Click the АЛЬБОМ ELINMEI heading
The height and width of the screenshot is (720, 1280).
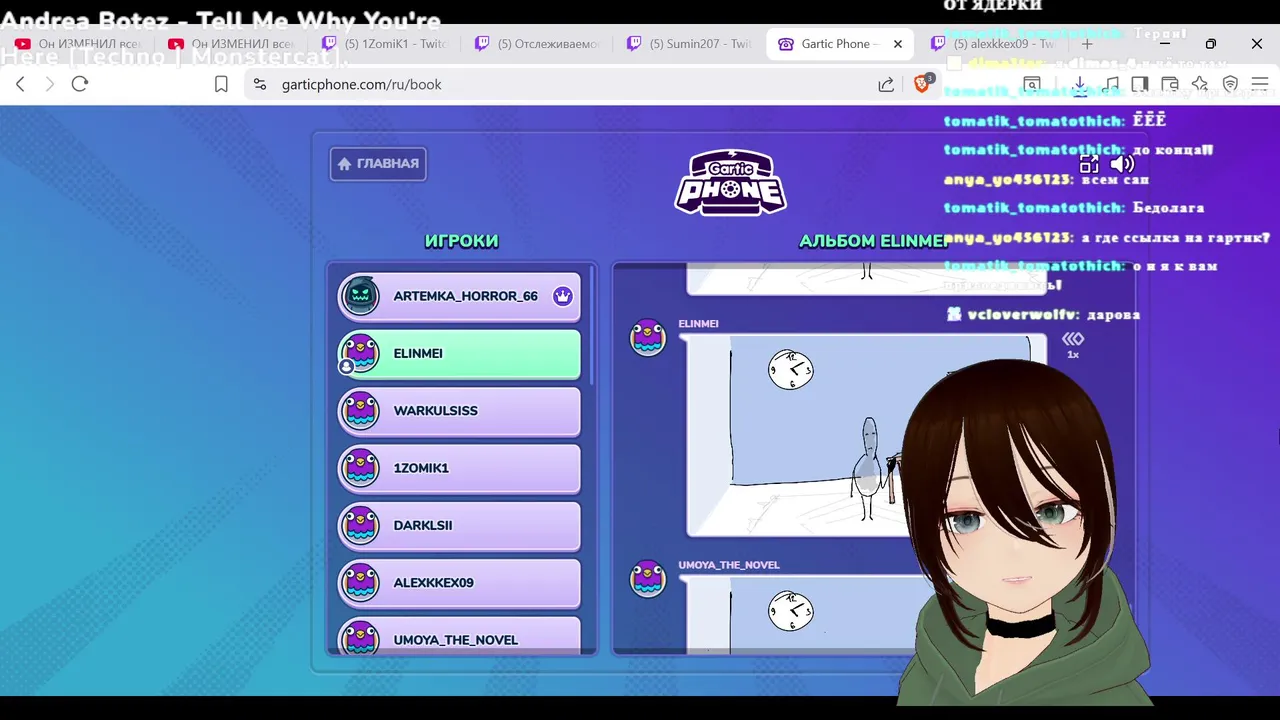pos(873,241)
